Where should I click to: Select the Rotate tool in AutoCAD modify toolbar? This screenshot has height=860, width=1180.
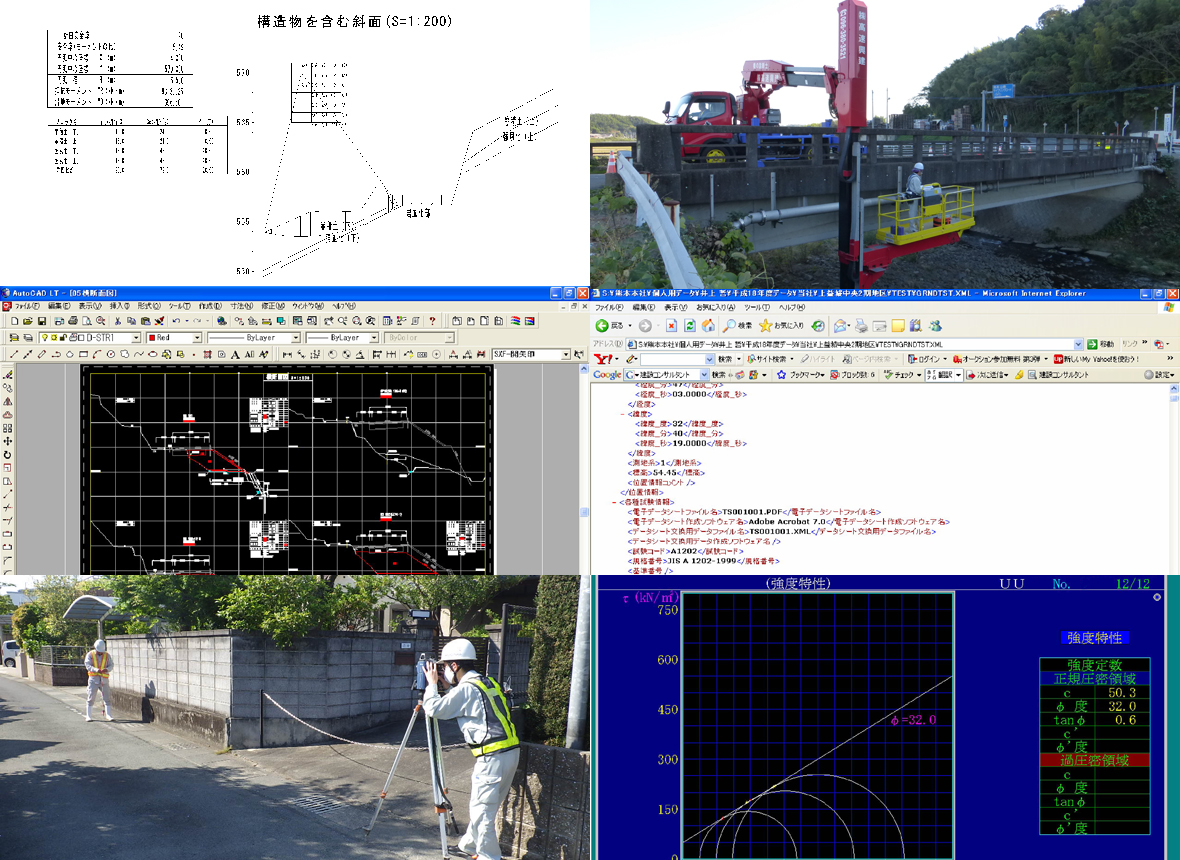tap(8, 455)
